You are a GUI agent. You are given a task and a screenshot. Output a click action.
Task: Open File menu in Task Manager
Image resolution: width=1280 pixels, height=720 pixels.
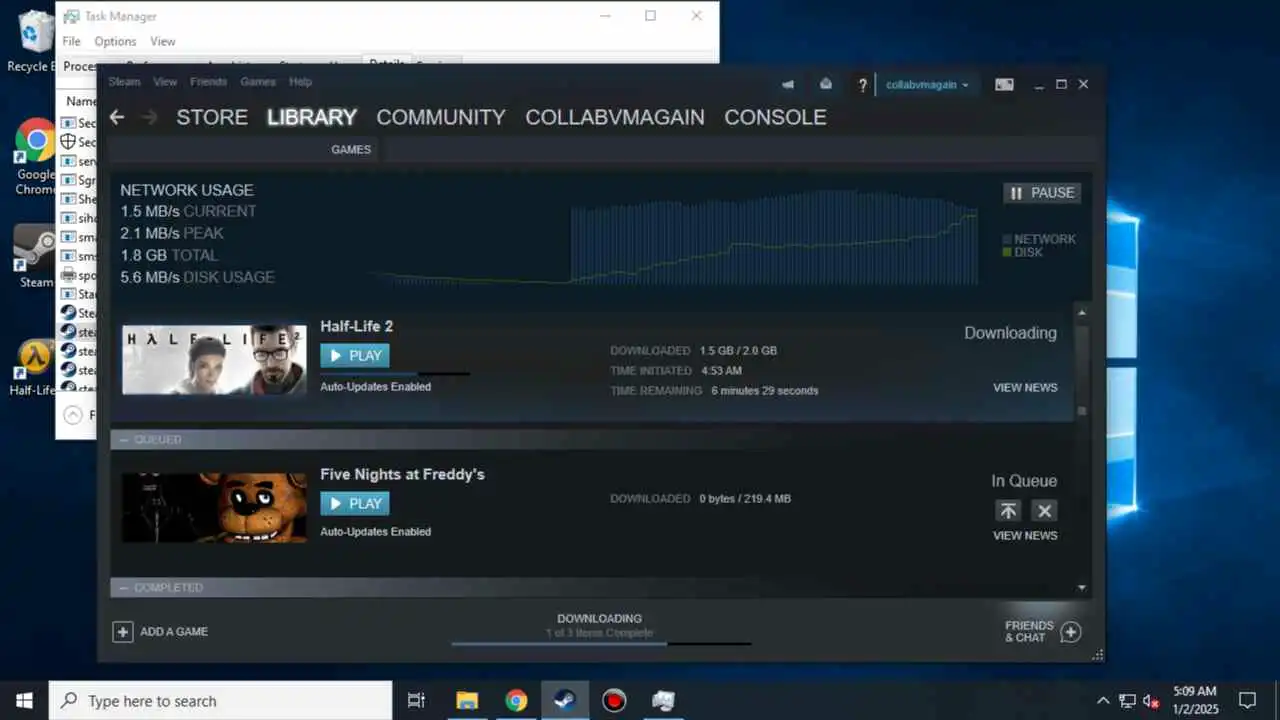pyautogui.click(x=71, y=41)
